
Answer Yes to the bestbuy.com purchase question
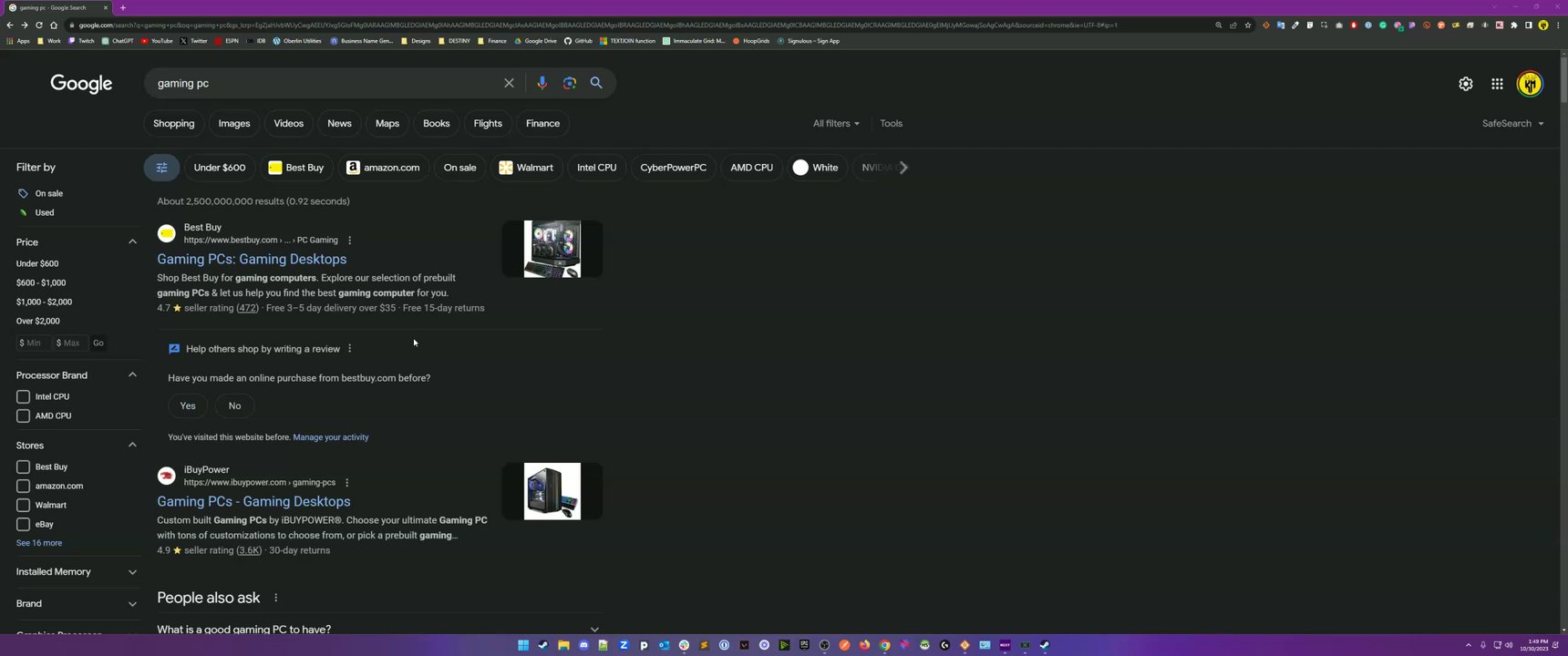coord(188,406)
